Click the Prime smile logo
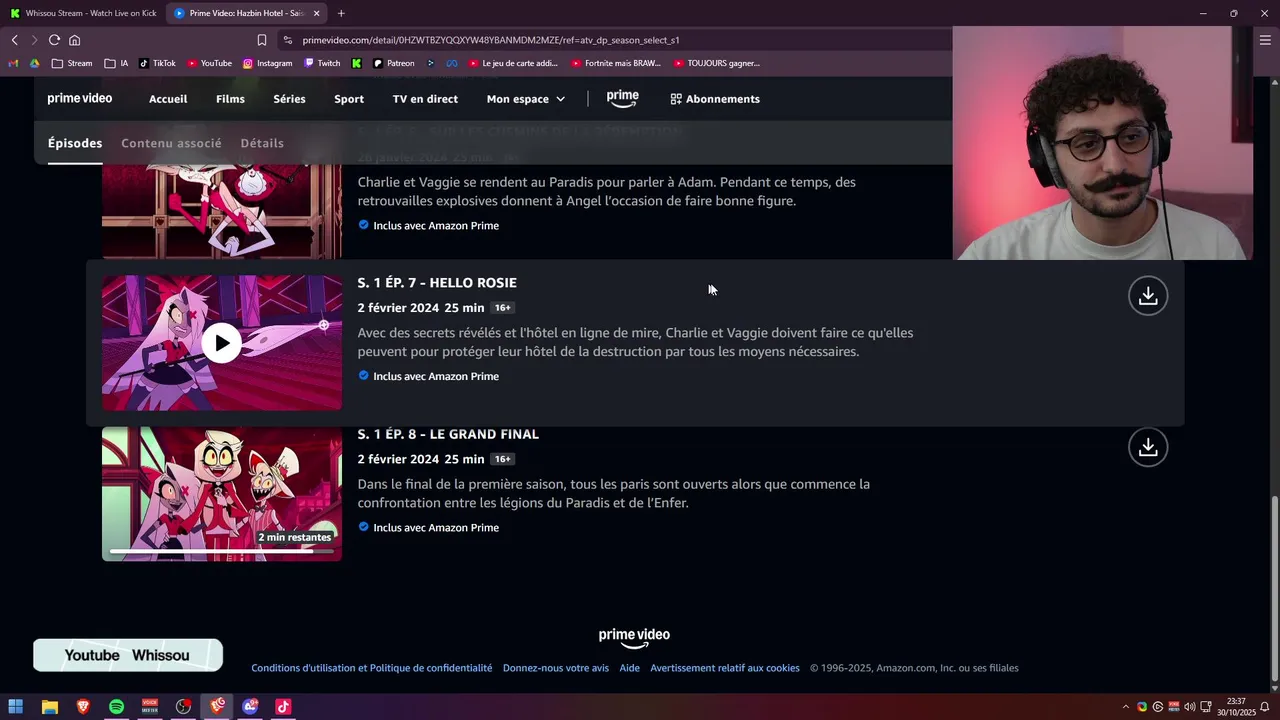 (622, 98)
